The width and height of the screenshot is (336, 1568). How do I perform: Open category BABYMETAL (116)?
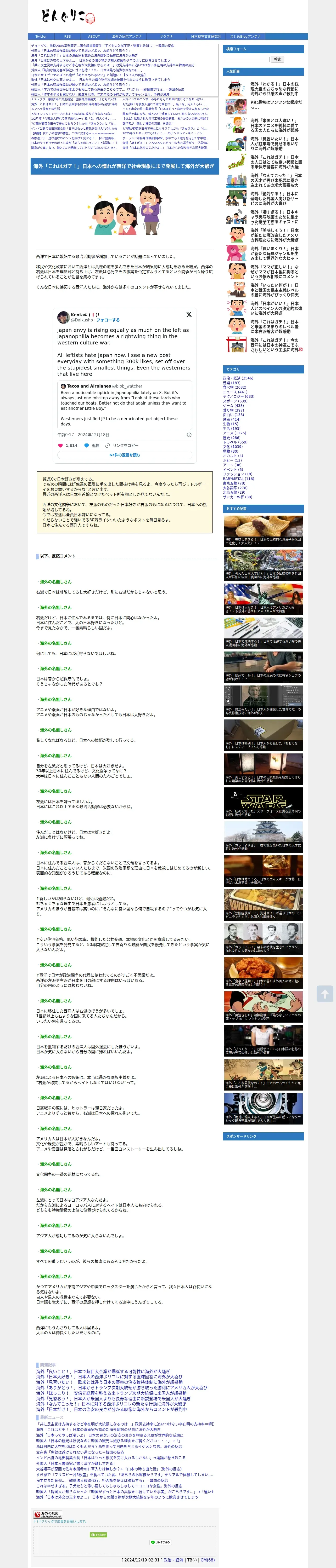click(x=238, y=479)
